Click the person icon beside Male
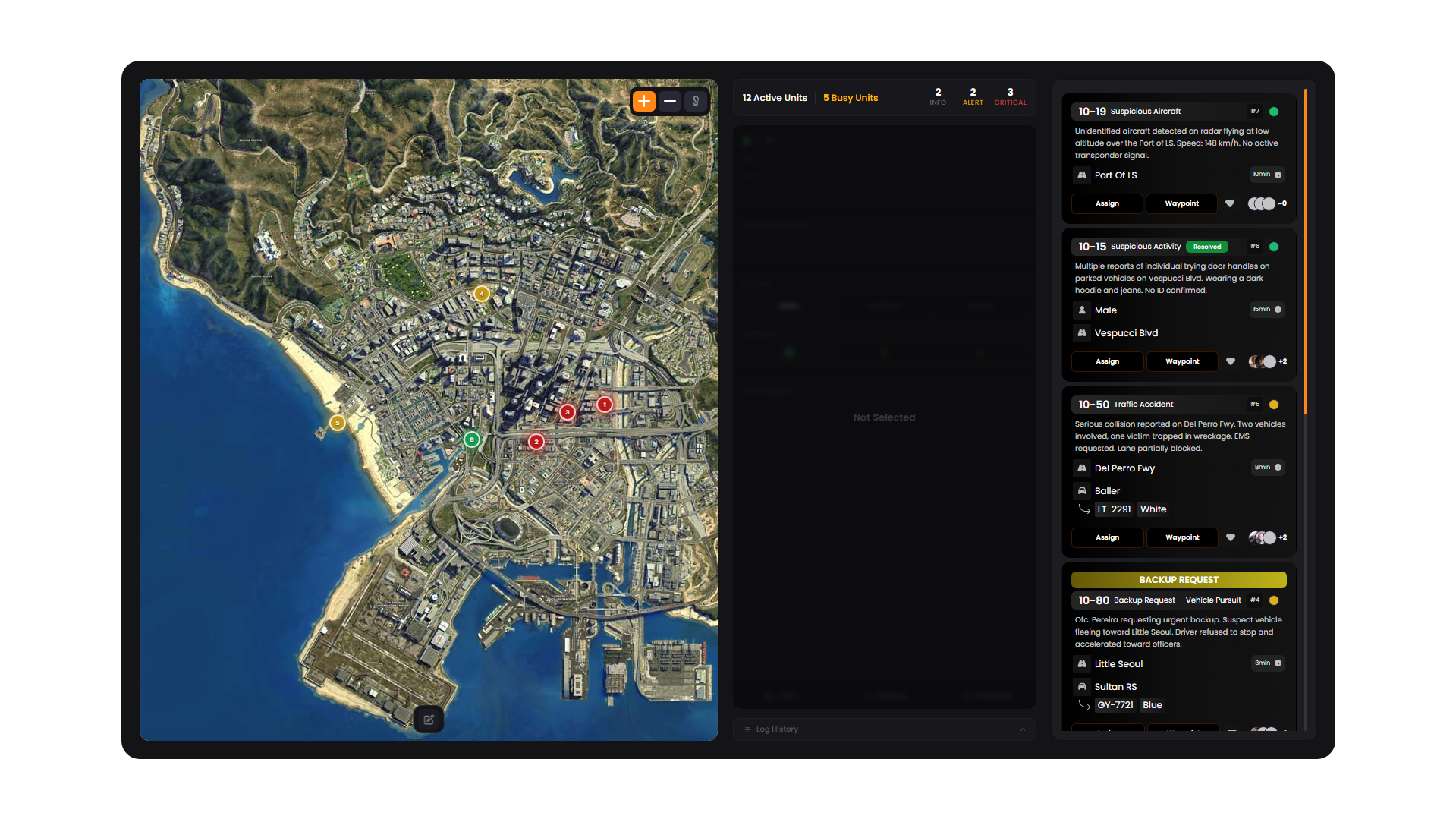 click(1082, 310)
